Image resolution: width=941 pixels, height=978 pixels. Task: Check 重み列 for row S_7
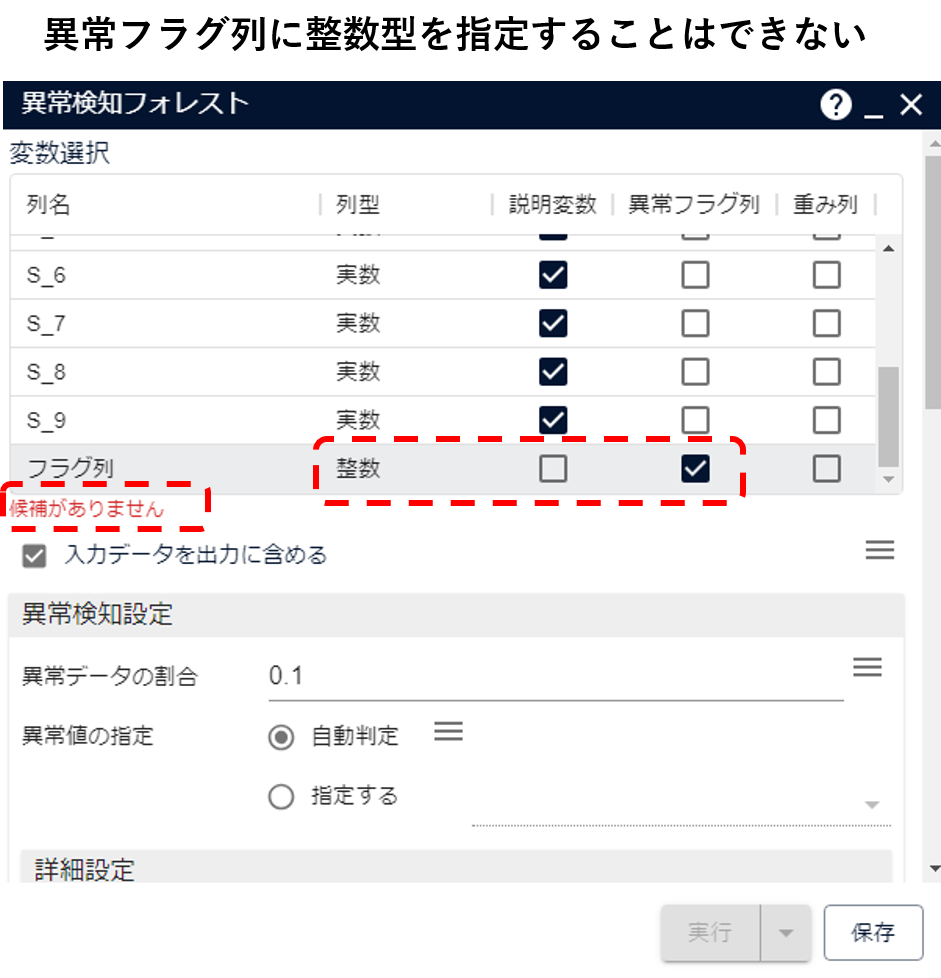(827, 323)
